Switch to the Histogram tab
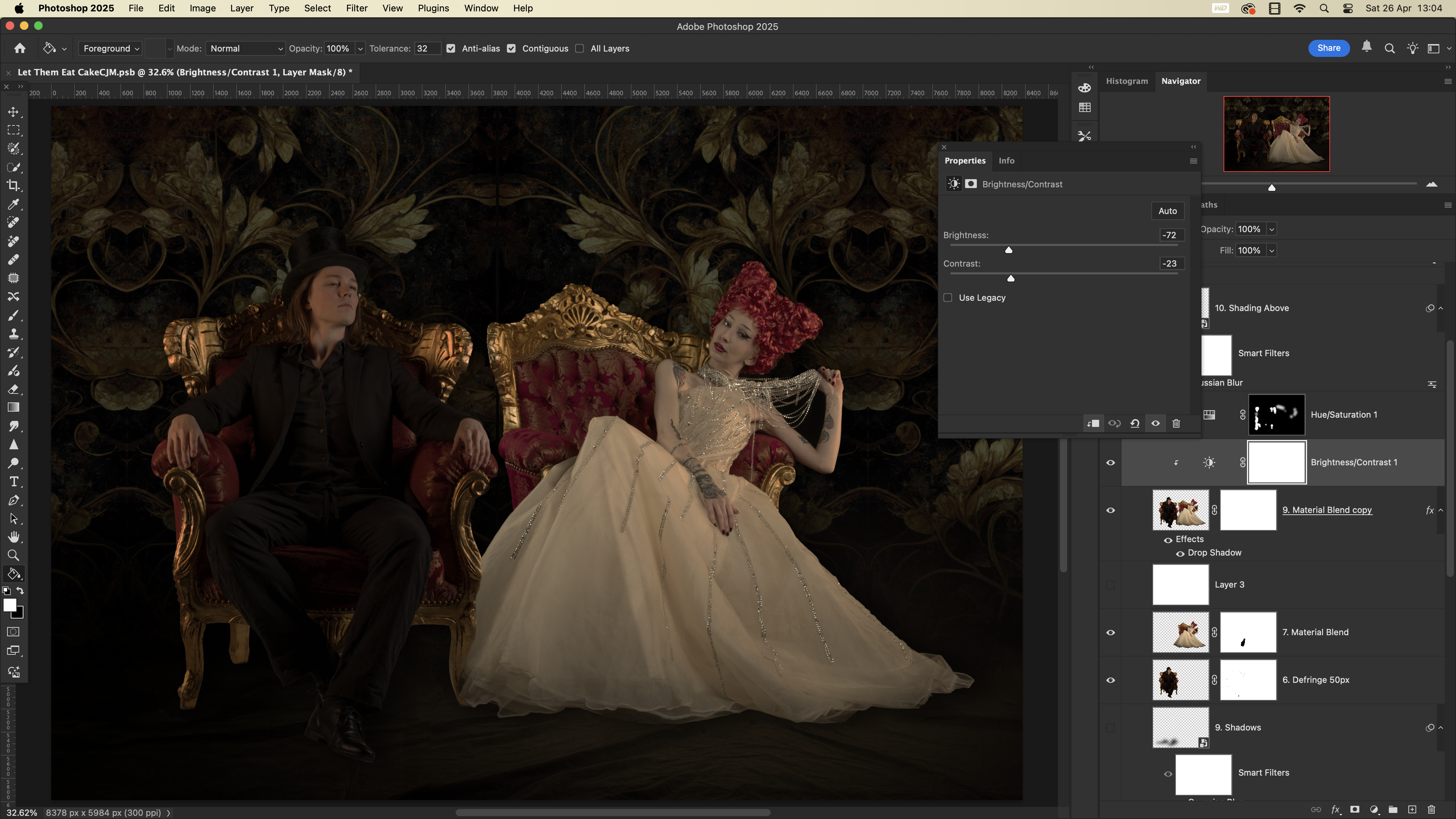1456x819 pixels. tap(1126, 81)
